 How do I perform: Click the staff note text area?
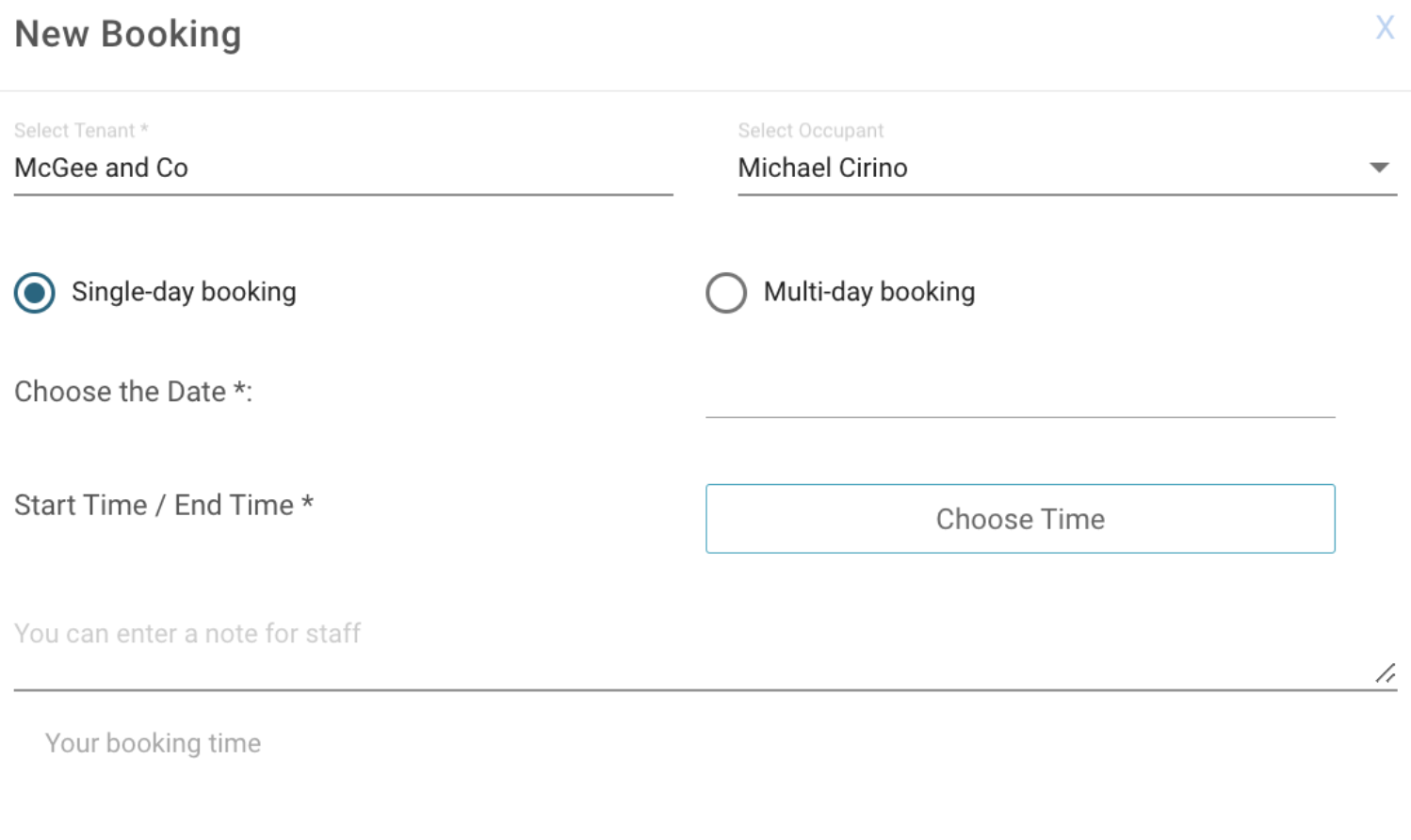click(x=659, y=650)
